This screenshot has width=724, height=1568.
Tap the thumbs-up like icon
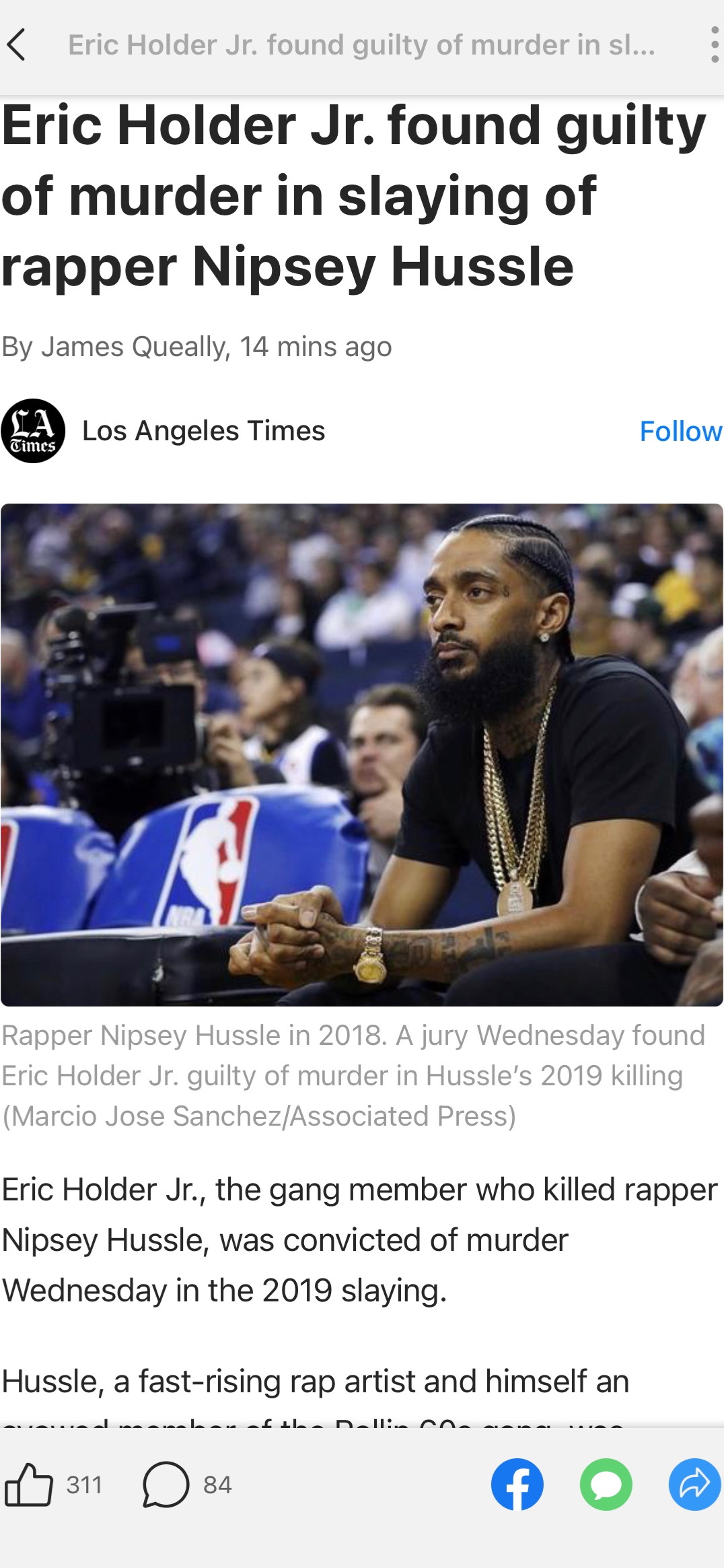[29, 1485]
